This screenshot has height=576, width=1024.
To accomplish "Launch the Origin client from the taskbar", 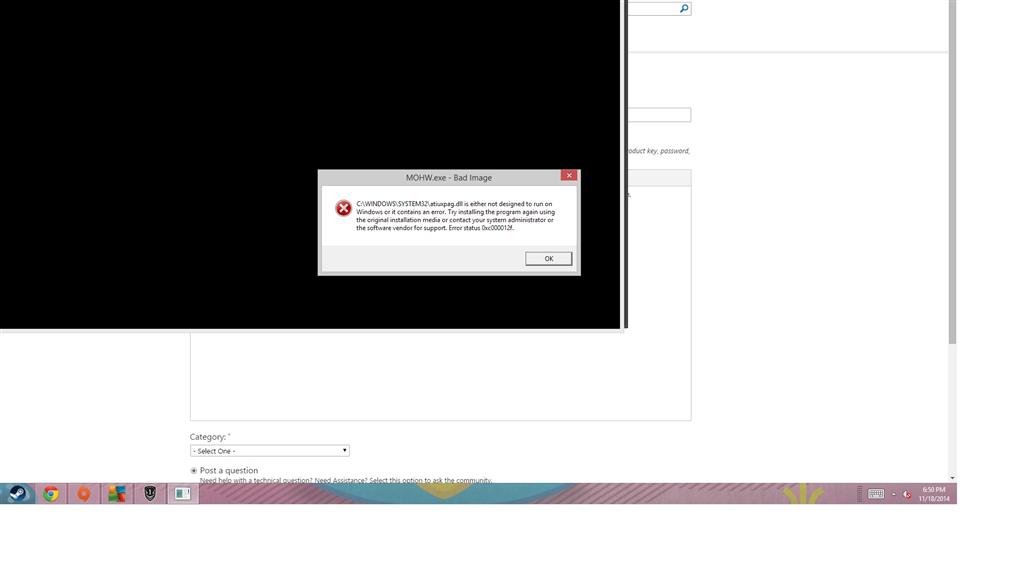I will point(84,493).
